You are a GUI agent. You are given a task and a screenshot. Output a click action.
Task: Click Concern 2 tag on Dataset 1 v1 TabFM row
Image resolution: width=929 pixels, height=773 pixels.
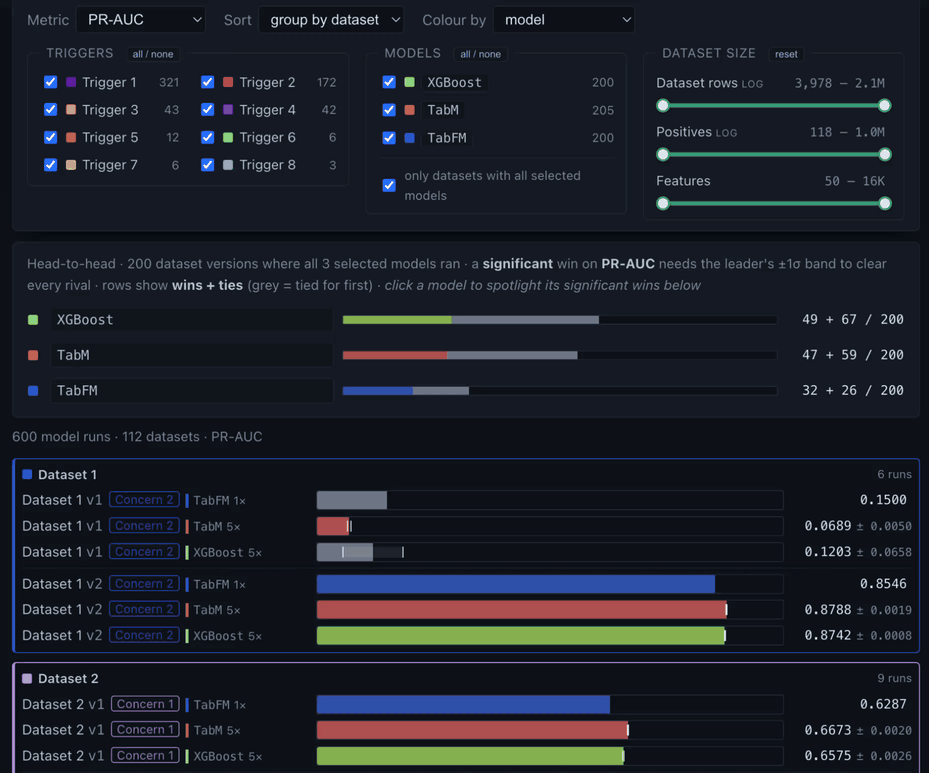coord(144,500)
